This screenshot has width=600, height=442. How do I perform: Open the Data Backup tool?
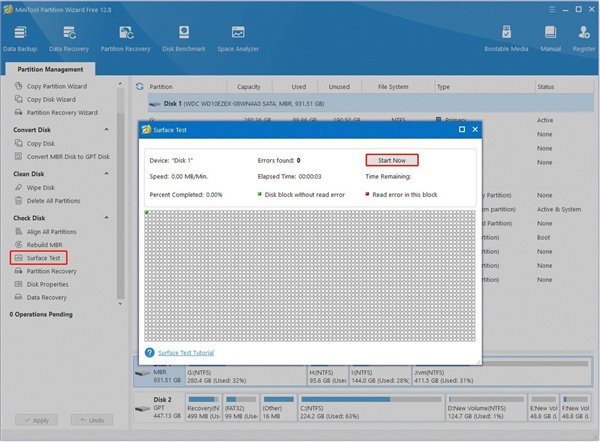(x=20, y=39)
